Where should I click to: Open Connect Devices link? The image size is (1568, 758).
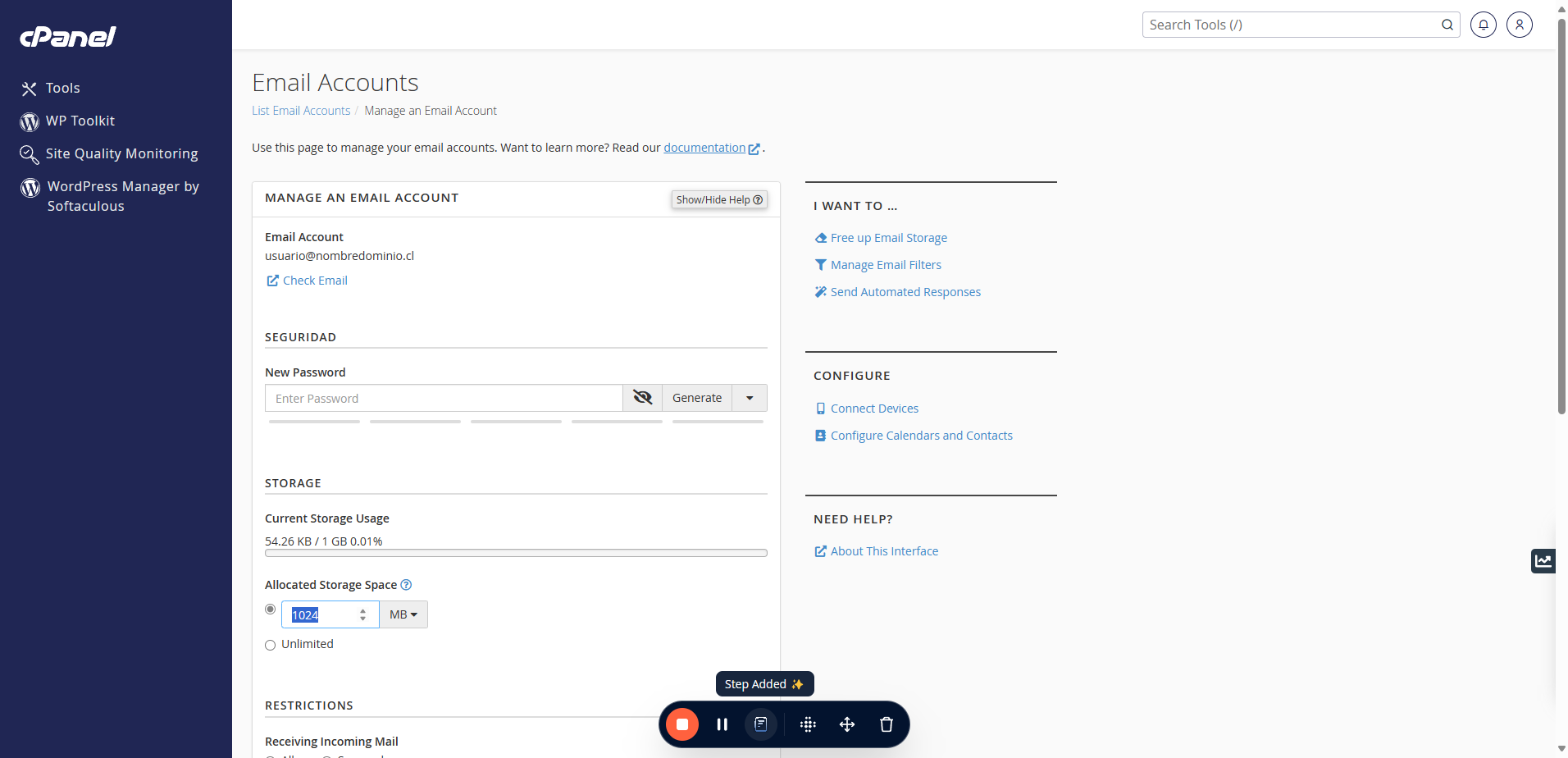[x=874, y=409]
